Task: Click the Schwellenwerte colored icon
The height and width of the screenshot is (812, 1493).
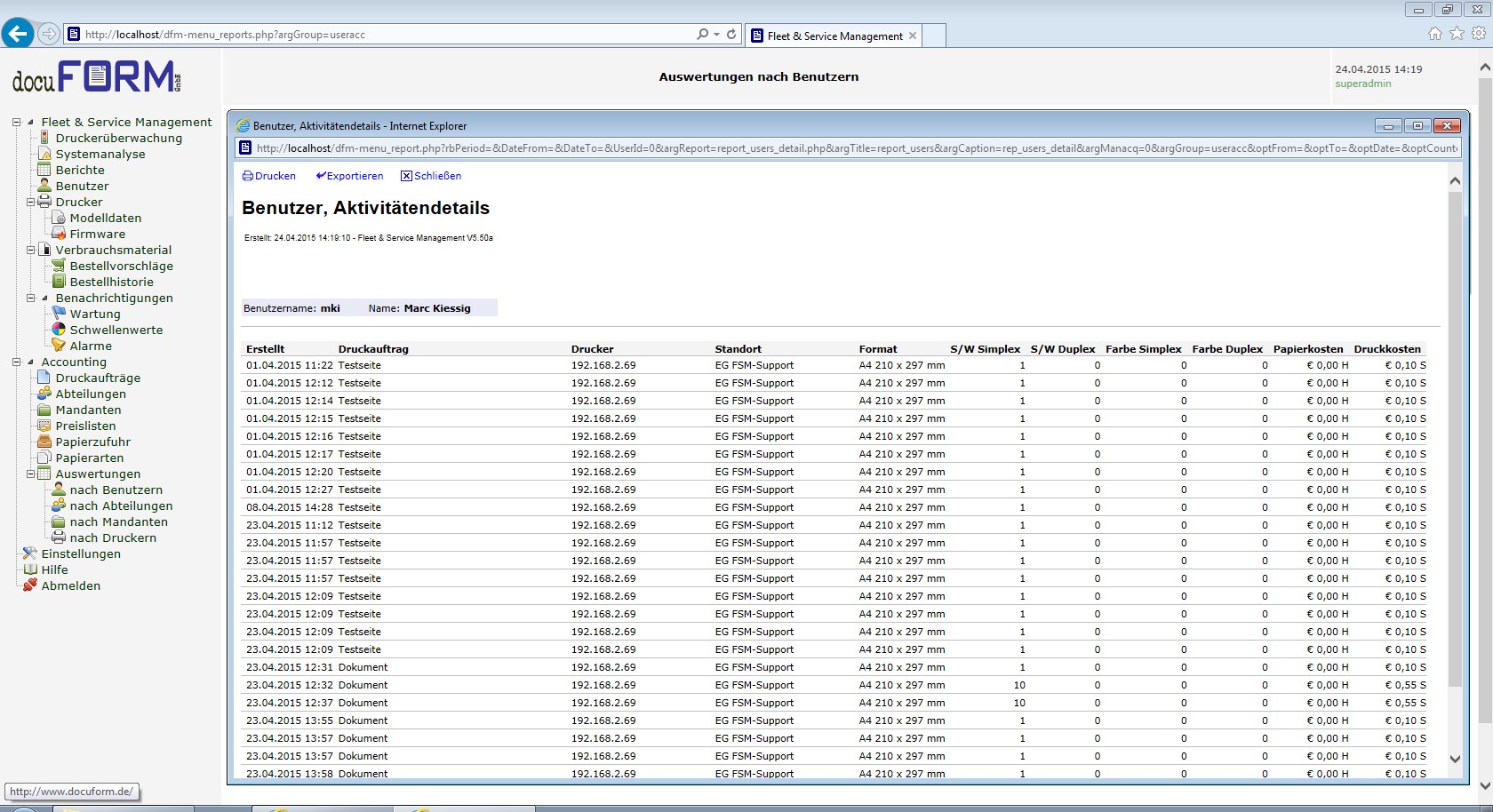Action: click(x=59, y=330)
